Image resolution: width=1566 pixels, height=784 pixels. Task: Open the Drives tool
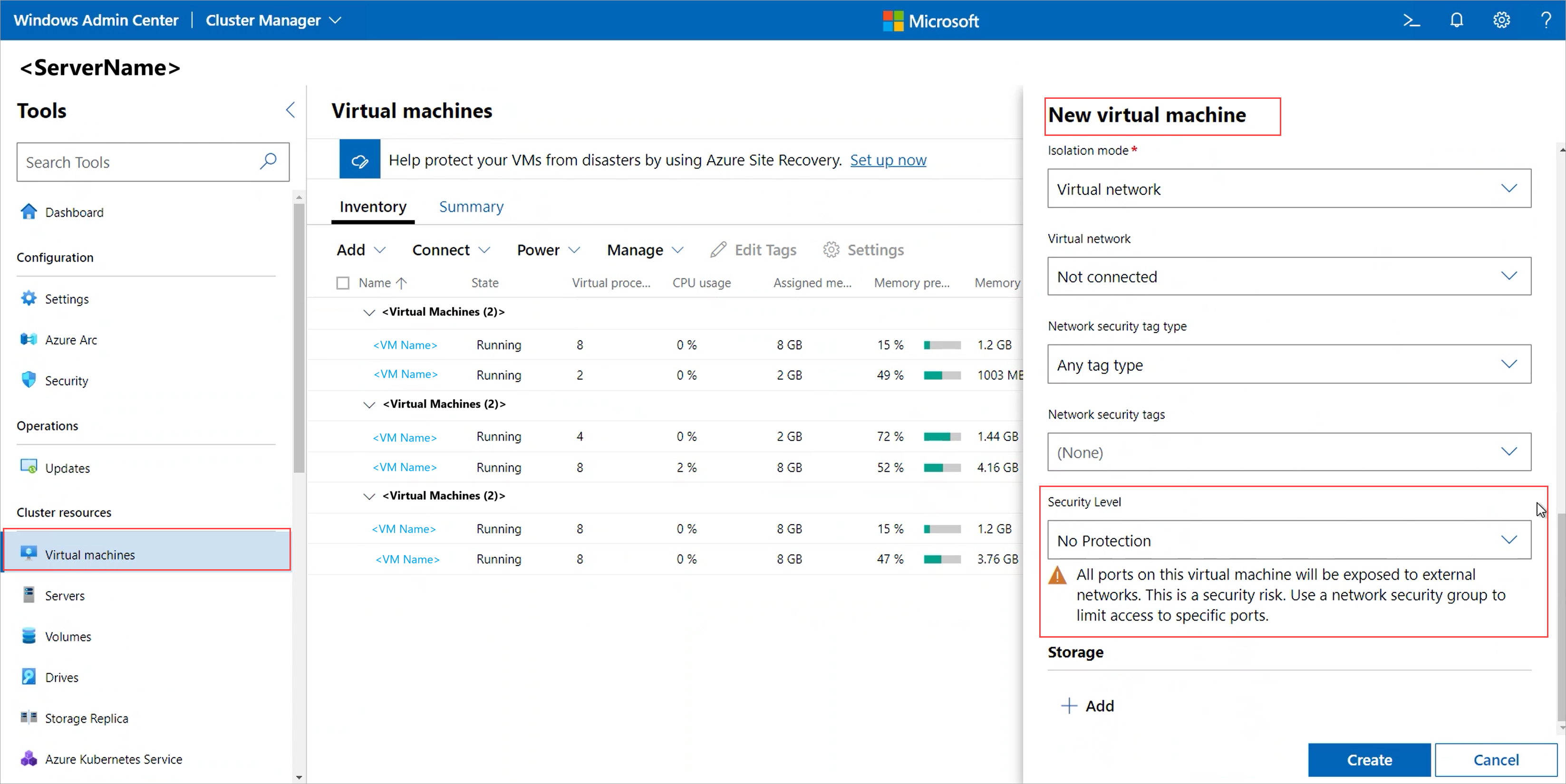[x=61, y=677]
